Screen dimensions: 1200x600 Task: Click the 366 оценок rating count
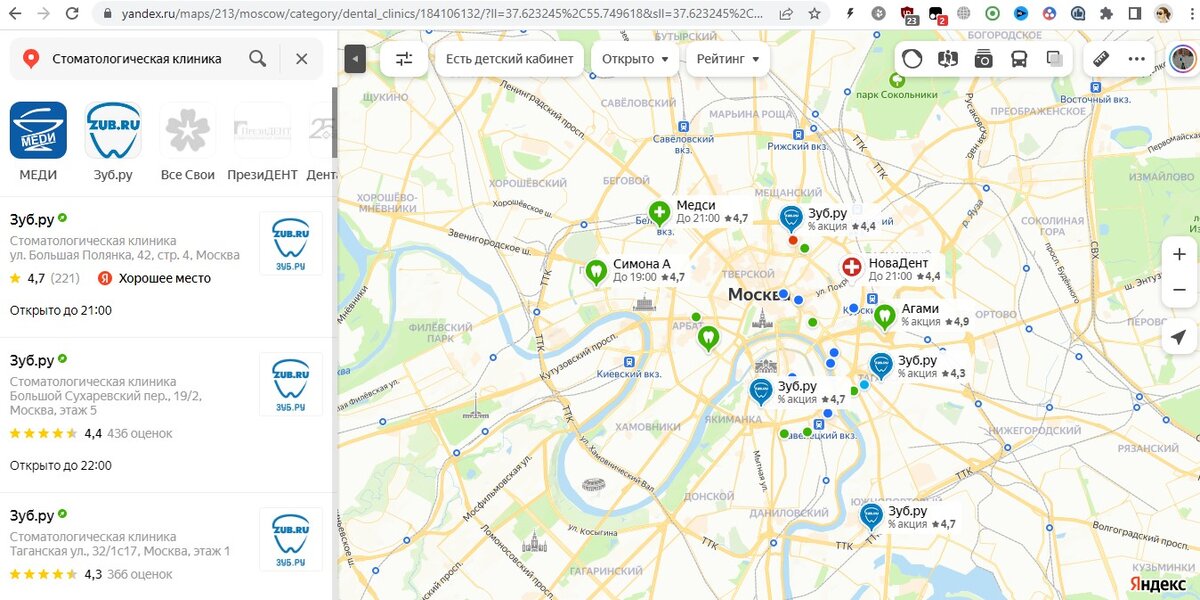point(140,574)
